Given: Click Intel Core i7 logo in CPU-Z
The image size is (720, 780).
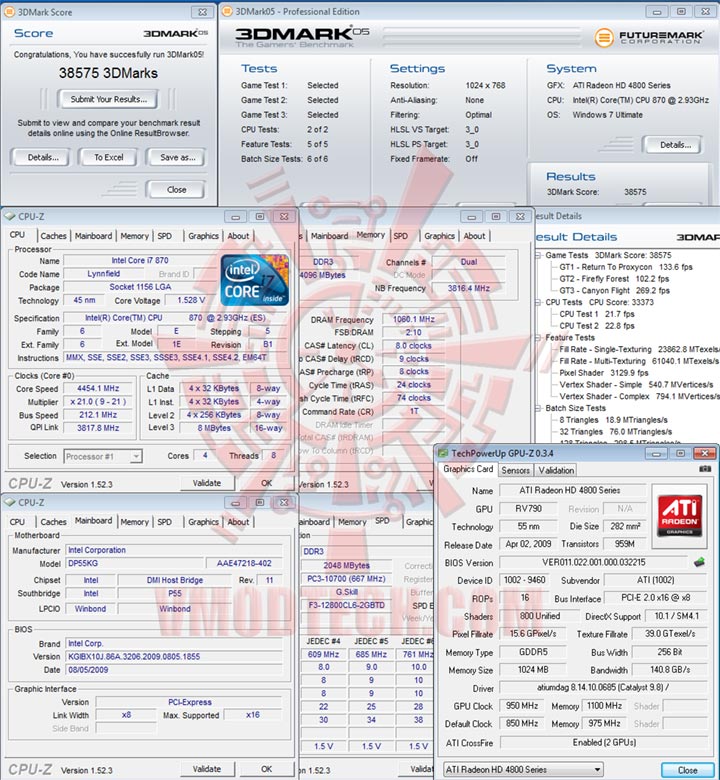Looking at the screenshot, I should click(x=254, y=280).
